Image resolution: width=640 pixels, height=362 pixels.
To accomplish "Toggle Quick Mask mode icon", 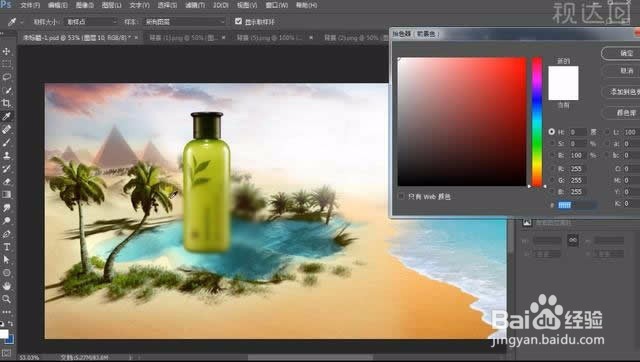I will pos(7,353).
